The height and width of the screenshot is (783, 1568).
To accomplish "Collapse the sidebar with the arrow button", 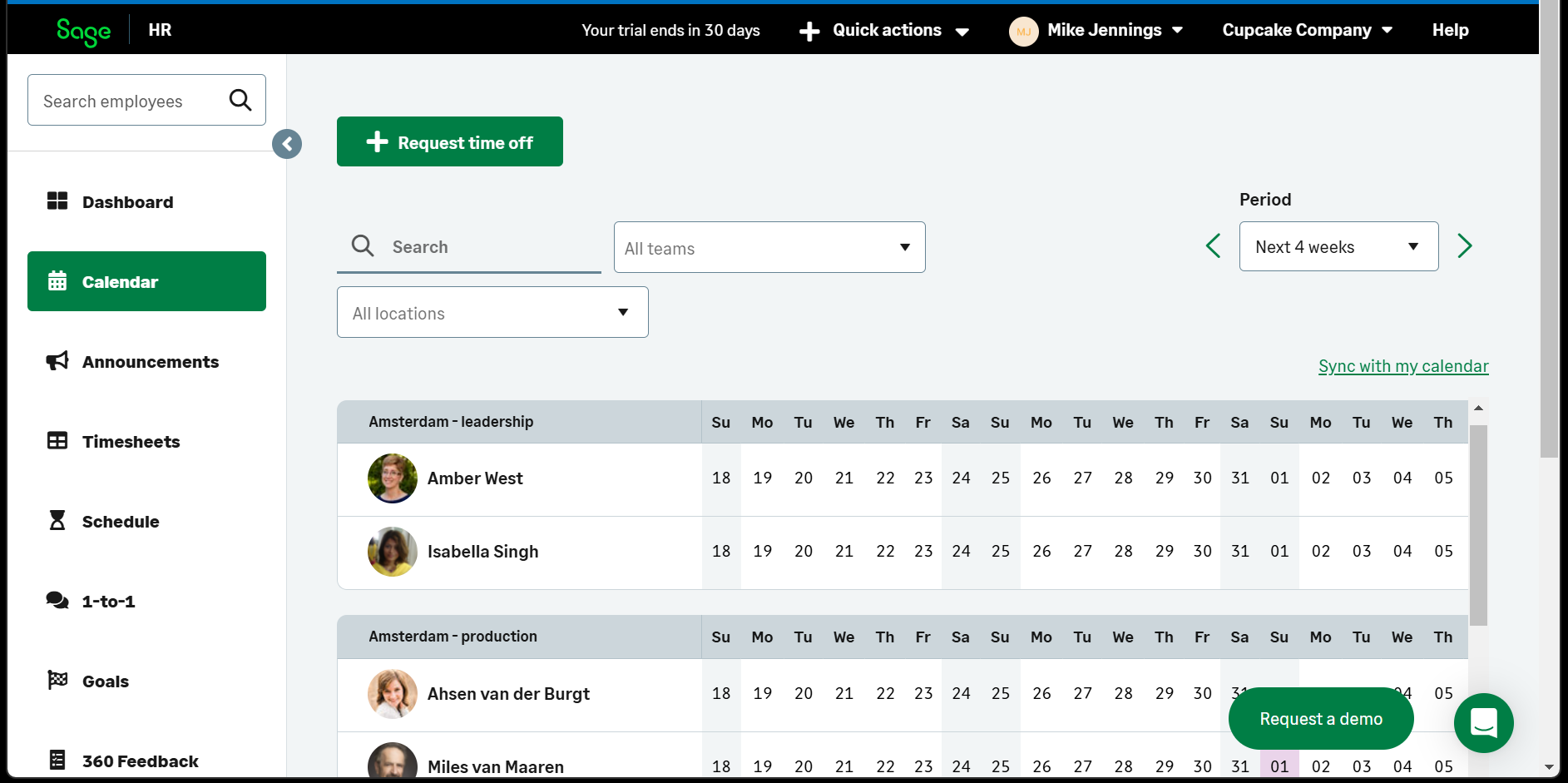I will pyautogui.click(x=287, y=144).
